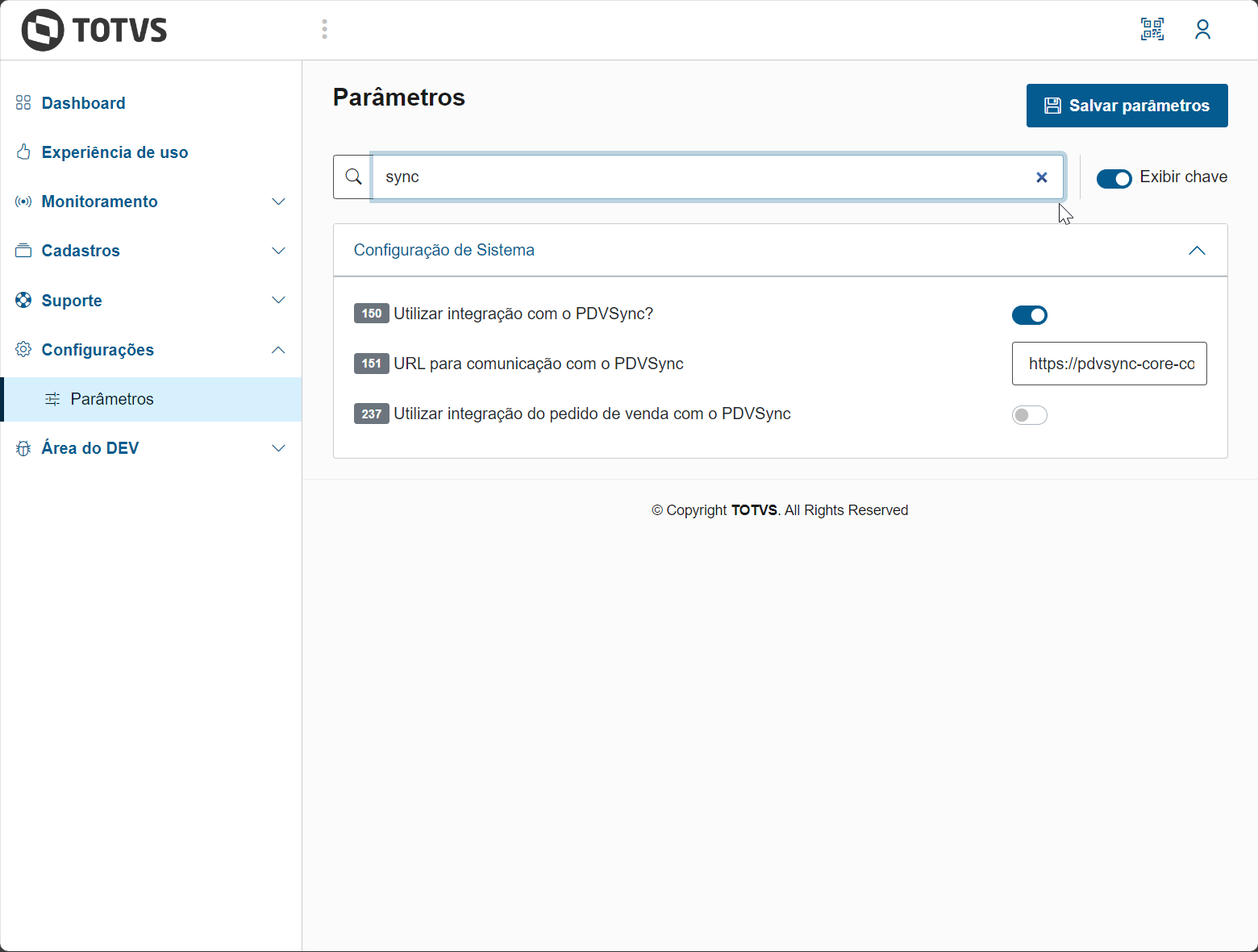Toggle the Exibir chave switch
The height and width of the screenshot is (952, 1258).
click(x=1114, y=178)
